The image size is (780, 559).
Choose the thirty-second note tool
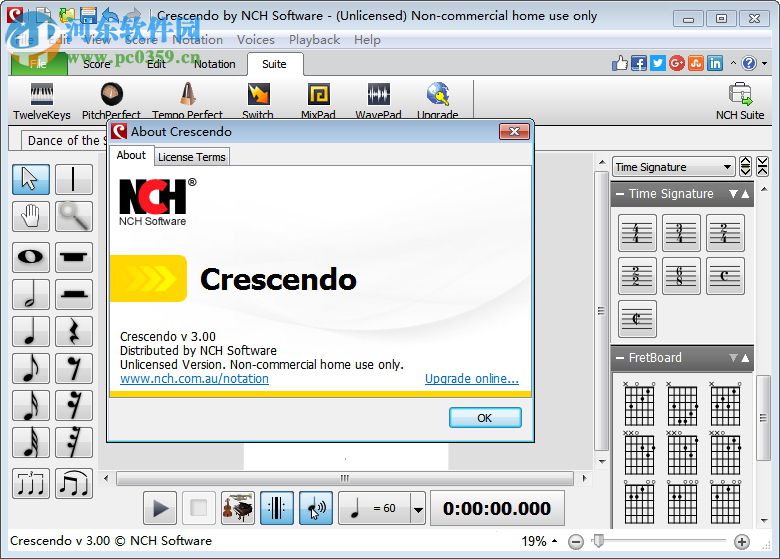30,442
